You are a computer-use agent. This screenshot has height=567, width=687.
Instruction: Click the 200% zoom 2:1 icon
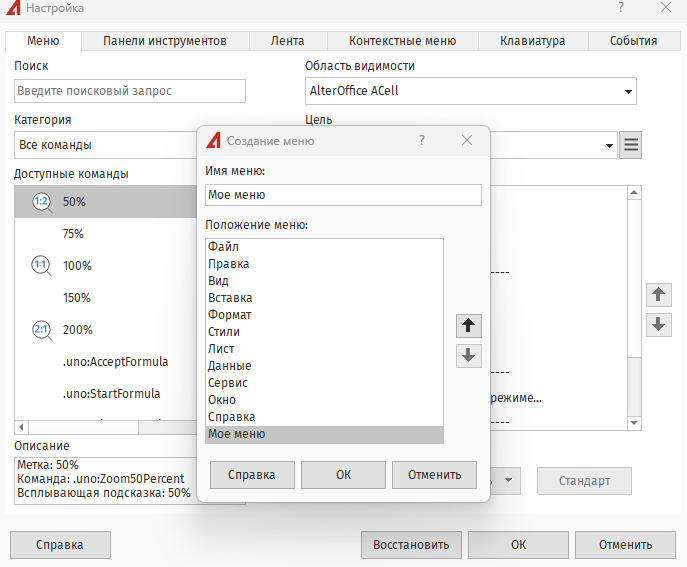coord(42,330)
